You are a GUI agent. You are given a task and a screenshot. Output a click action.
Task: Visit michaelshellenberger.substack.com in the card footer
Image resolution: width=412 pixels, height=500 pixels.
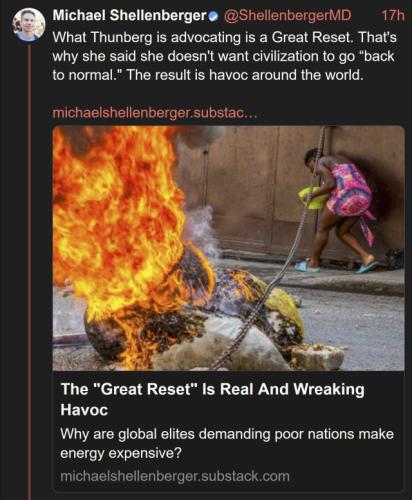point(175,476)
